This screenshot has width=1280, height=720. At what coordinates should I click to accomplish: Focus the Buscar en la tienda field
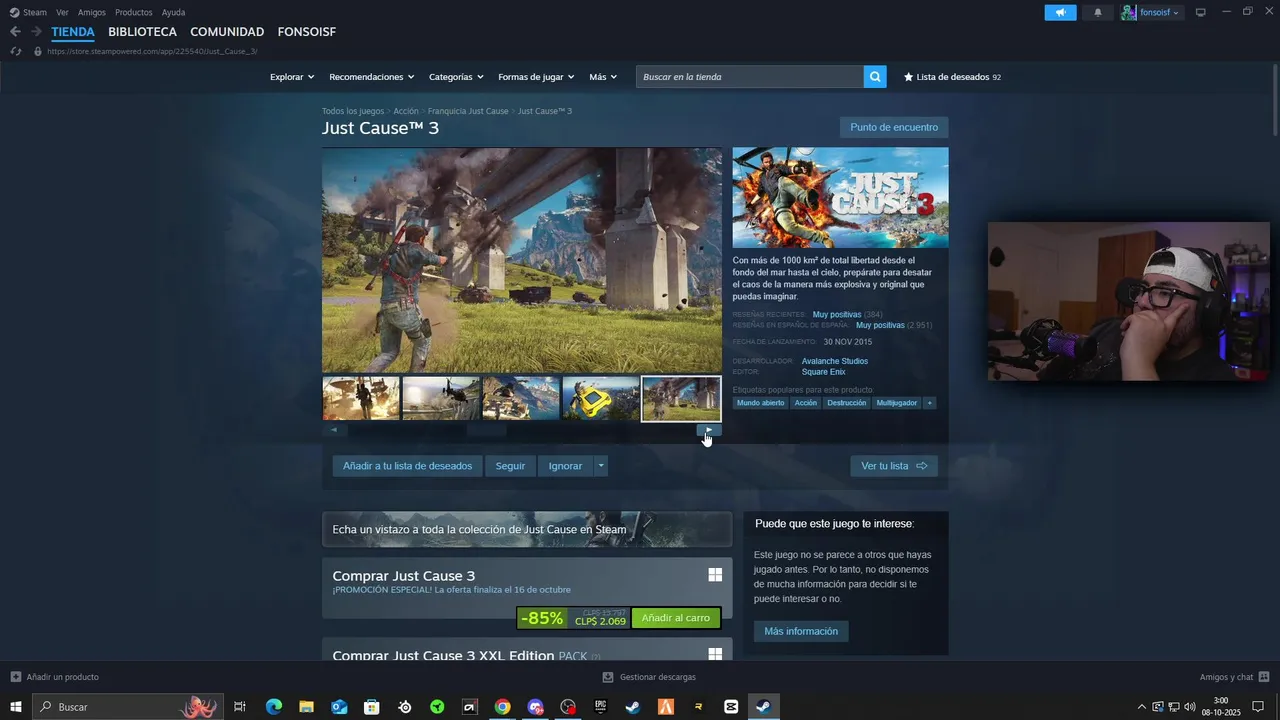tap(750, 77)
